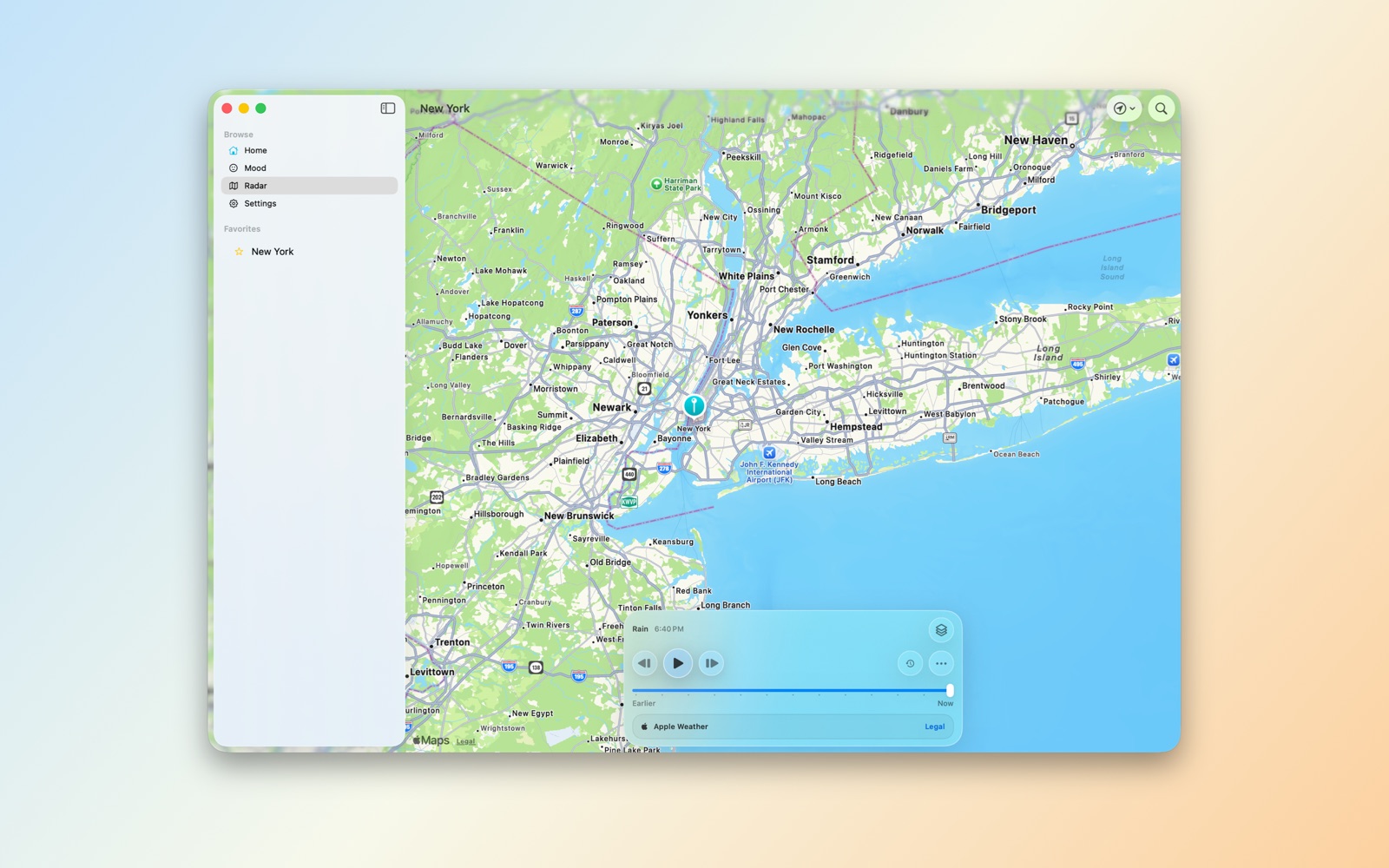Toggle the sidebar visibility button
1389x868 pixels.
click(x=388, y=108)
